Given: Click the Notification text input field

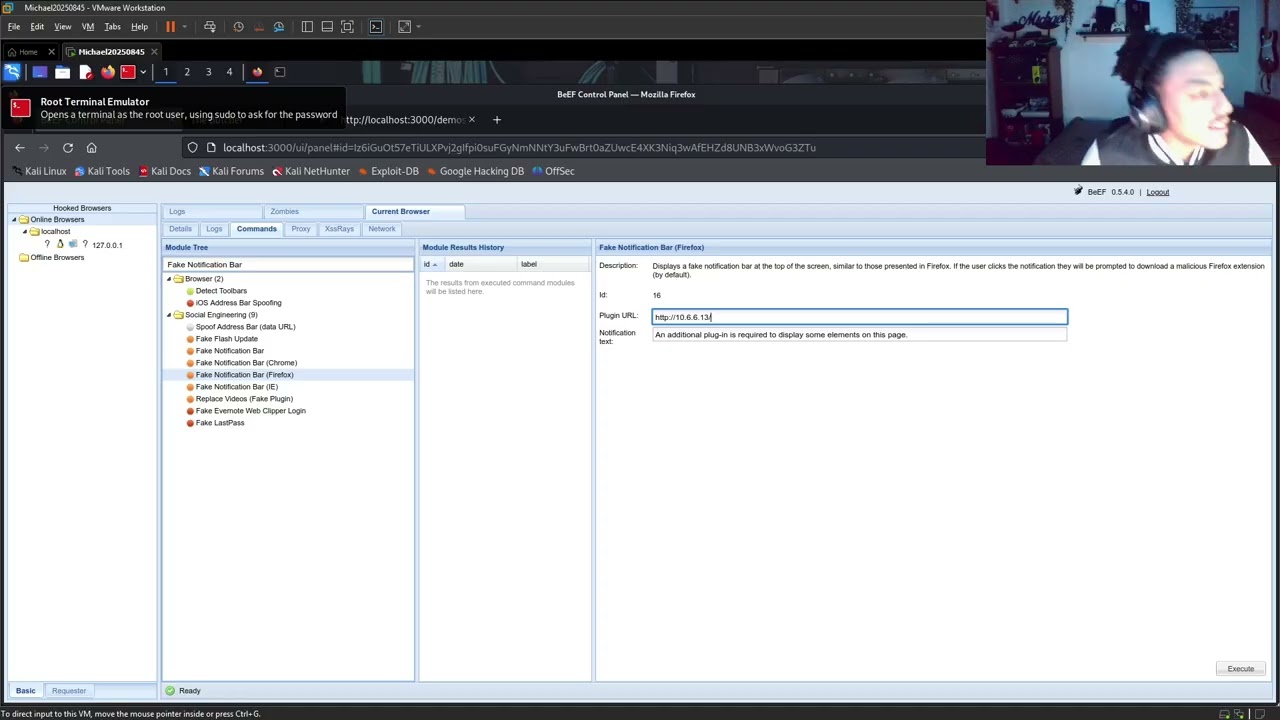Looking at the screenshot, I should tap(859, 335).
